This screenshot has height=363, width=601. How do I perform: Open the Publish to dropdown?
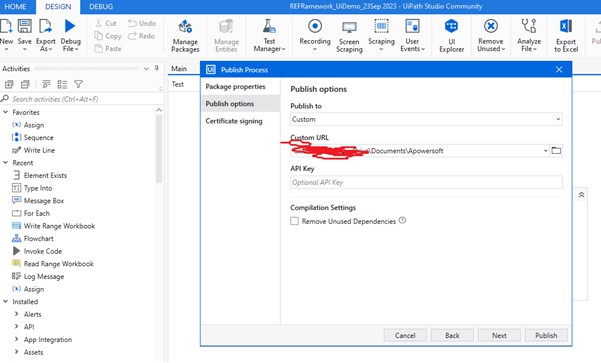(426, 119)
